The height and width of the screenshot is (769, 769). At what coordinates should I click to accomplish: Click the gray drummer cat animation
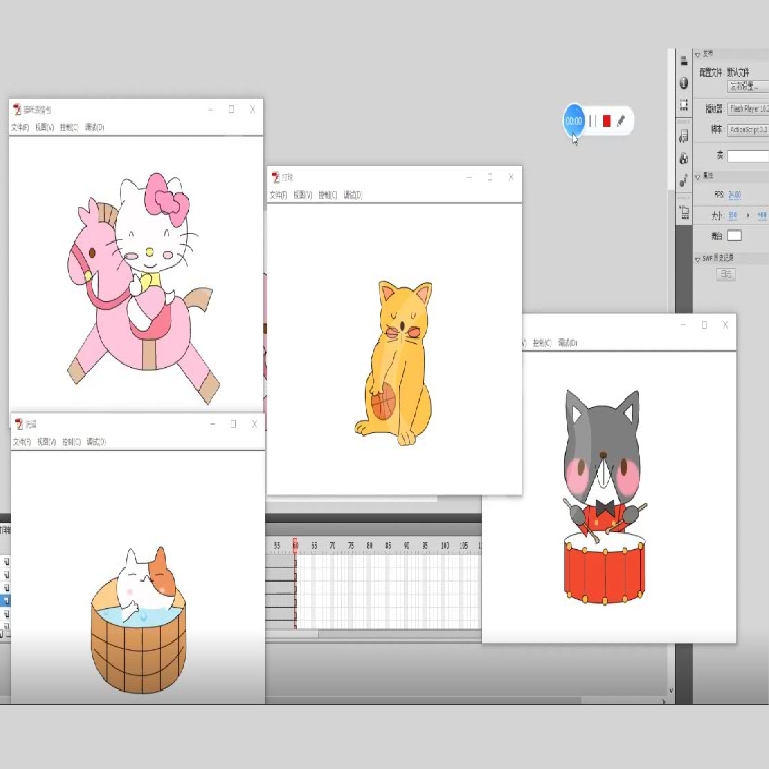[x=604, y=496]
